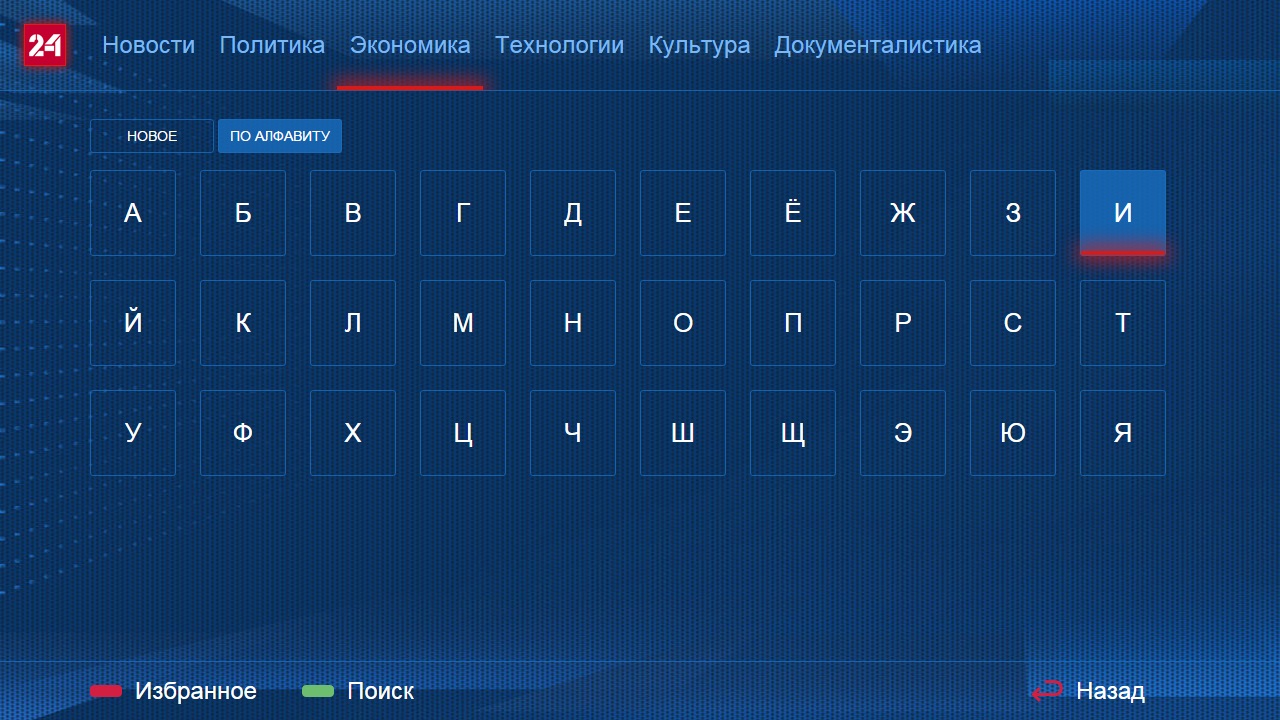1280x720 pixels.
Task: Select the letter М tile
Action: [463, 323]
